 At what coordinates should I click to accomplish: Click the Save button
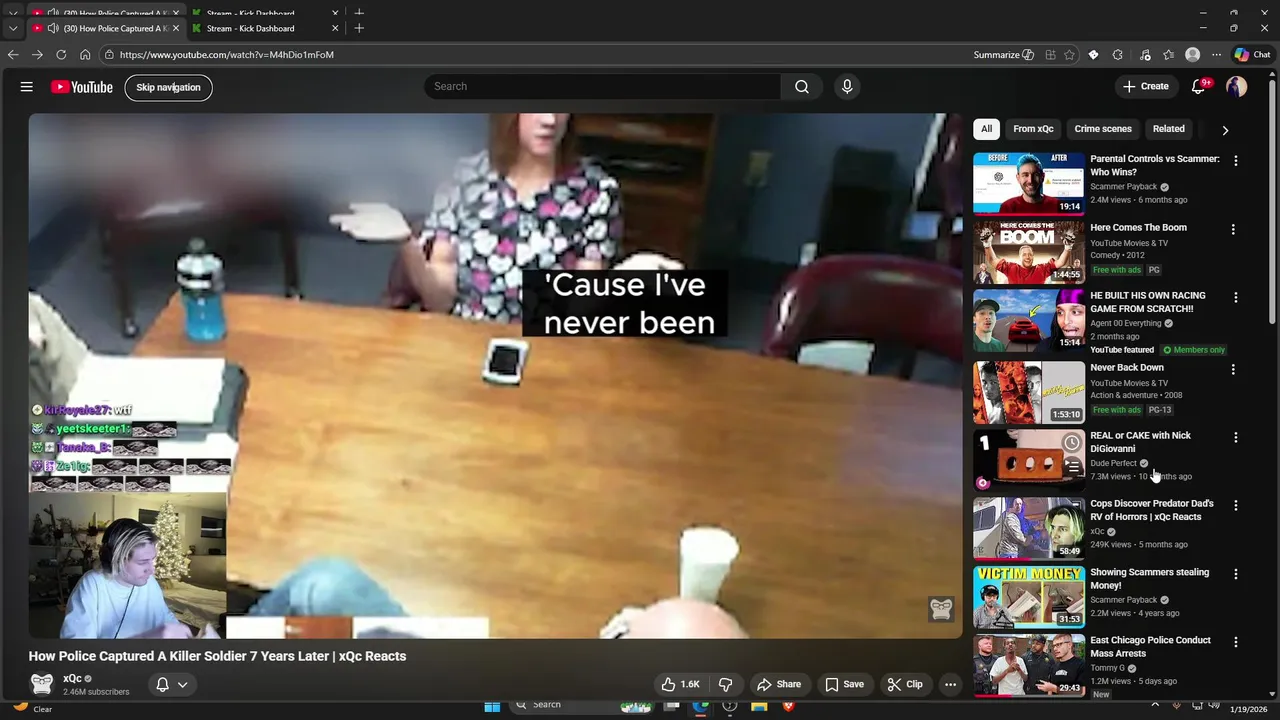[844, 684]
